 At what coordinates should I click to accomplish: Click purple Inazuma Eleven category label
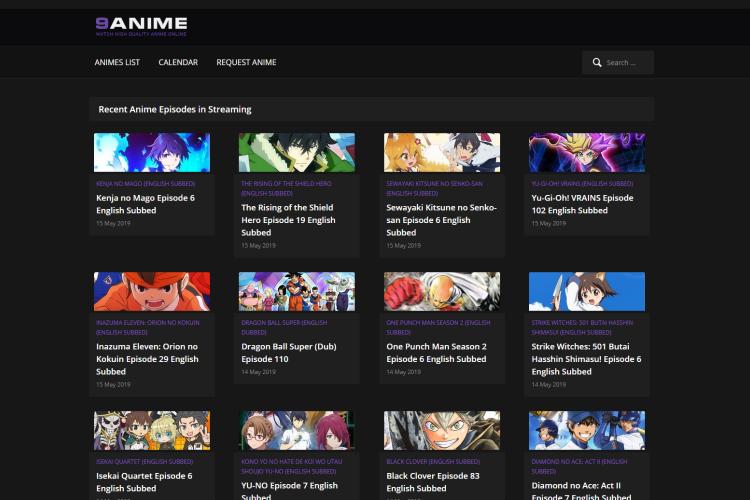[x=148, y=327]
